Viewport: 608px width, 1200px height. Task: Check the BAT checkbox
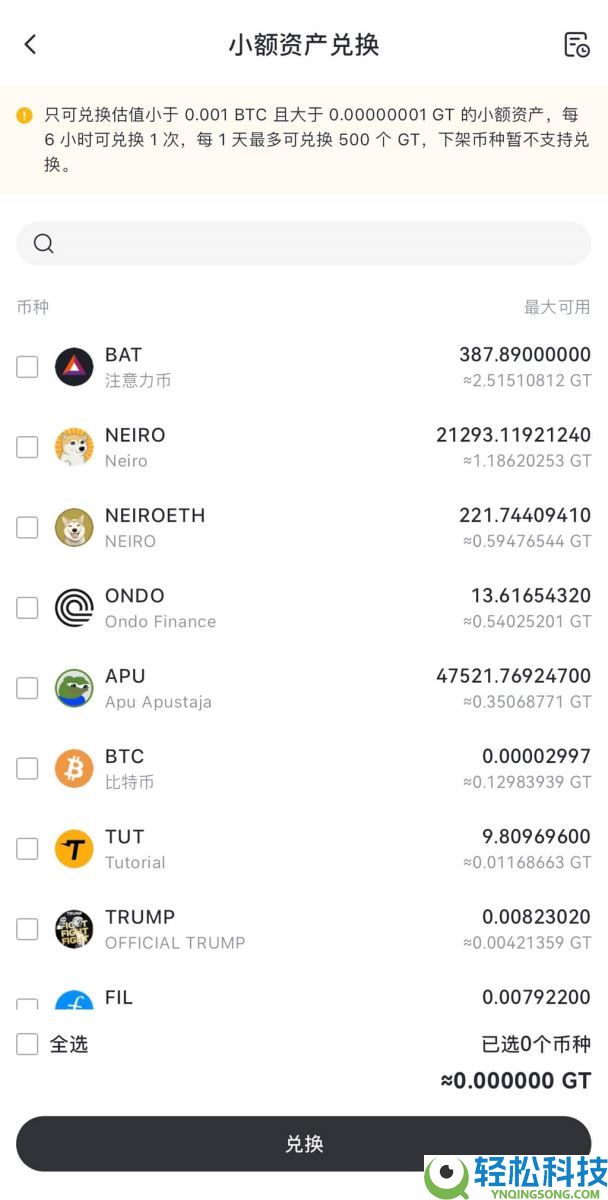(x=27, y=367)
